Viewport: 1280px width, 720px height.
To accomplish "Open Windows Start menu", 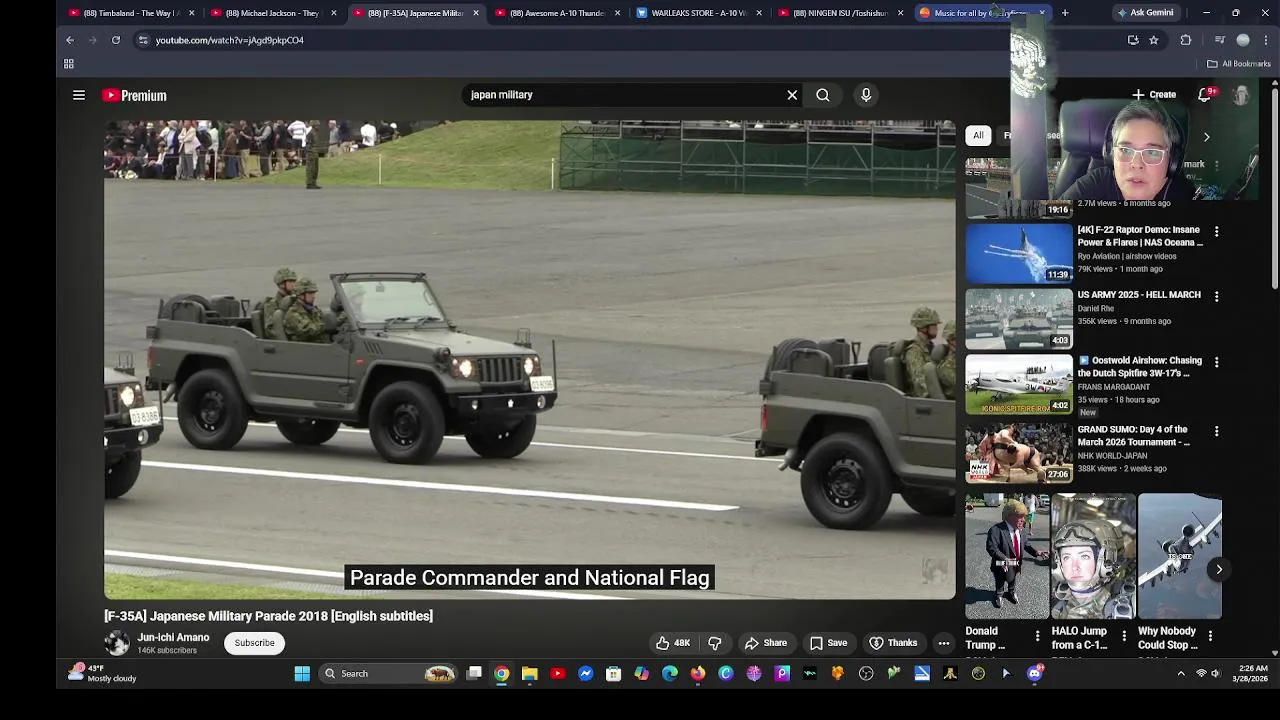I will pos(302,674).
